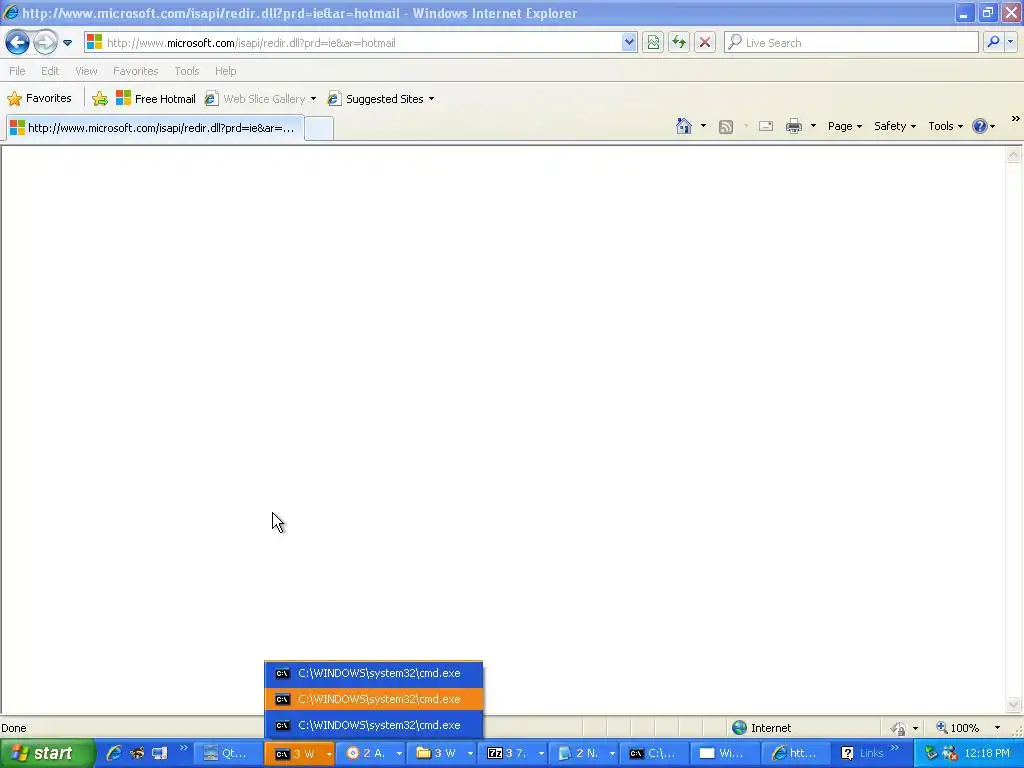Click the blue Help question mark icon
The image size is (1024, 768).
980,126
